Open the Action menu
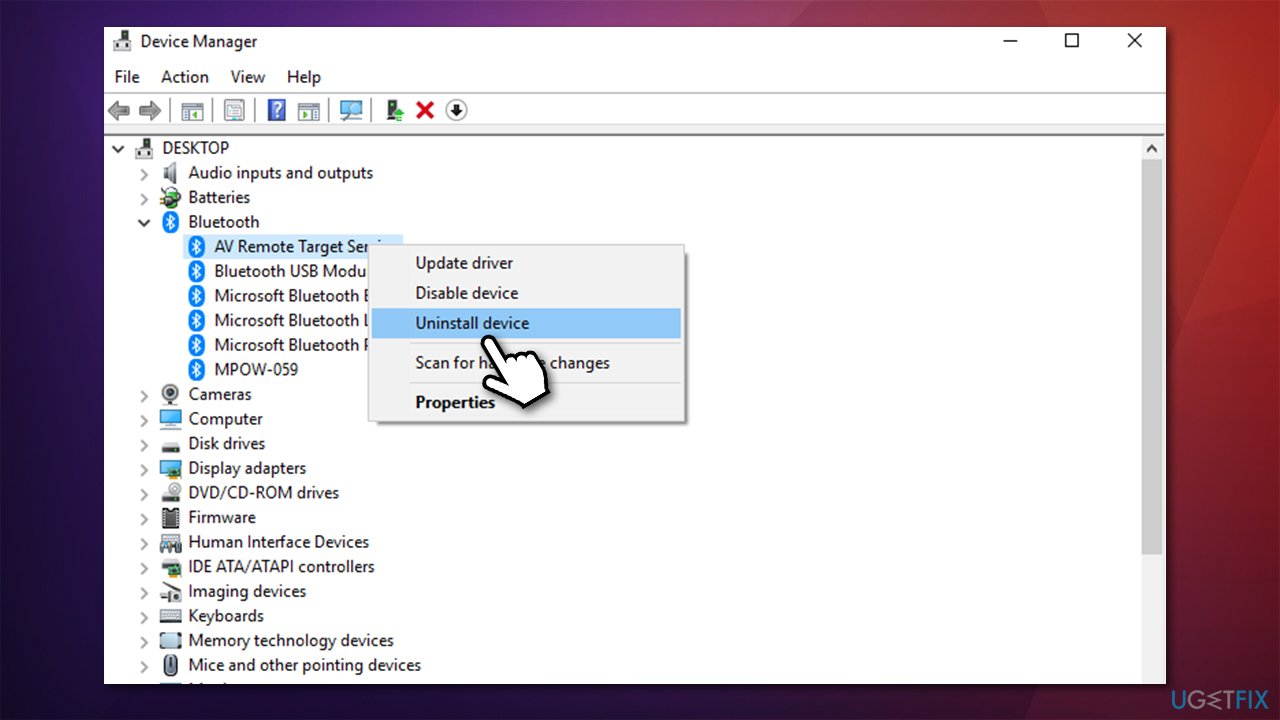The height and width of the screenshot is (720, 1280). click(184, 77)
